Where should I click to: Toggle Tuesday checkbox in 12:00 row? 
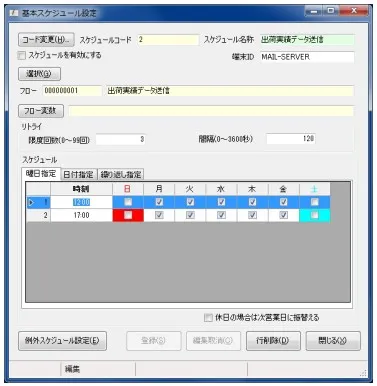click(190, 202)
